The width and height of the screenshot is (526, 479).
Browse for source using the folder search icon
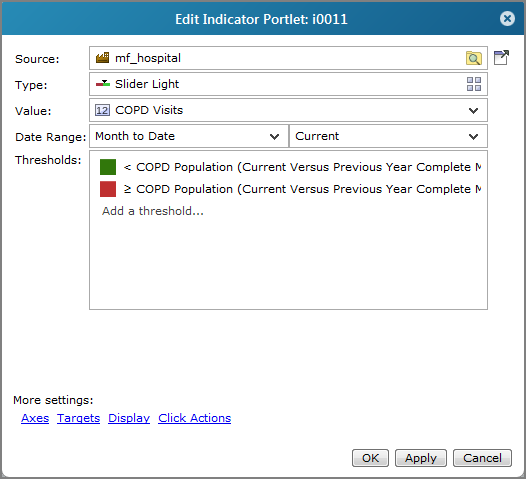point(474,58)
